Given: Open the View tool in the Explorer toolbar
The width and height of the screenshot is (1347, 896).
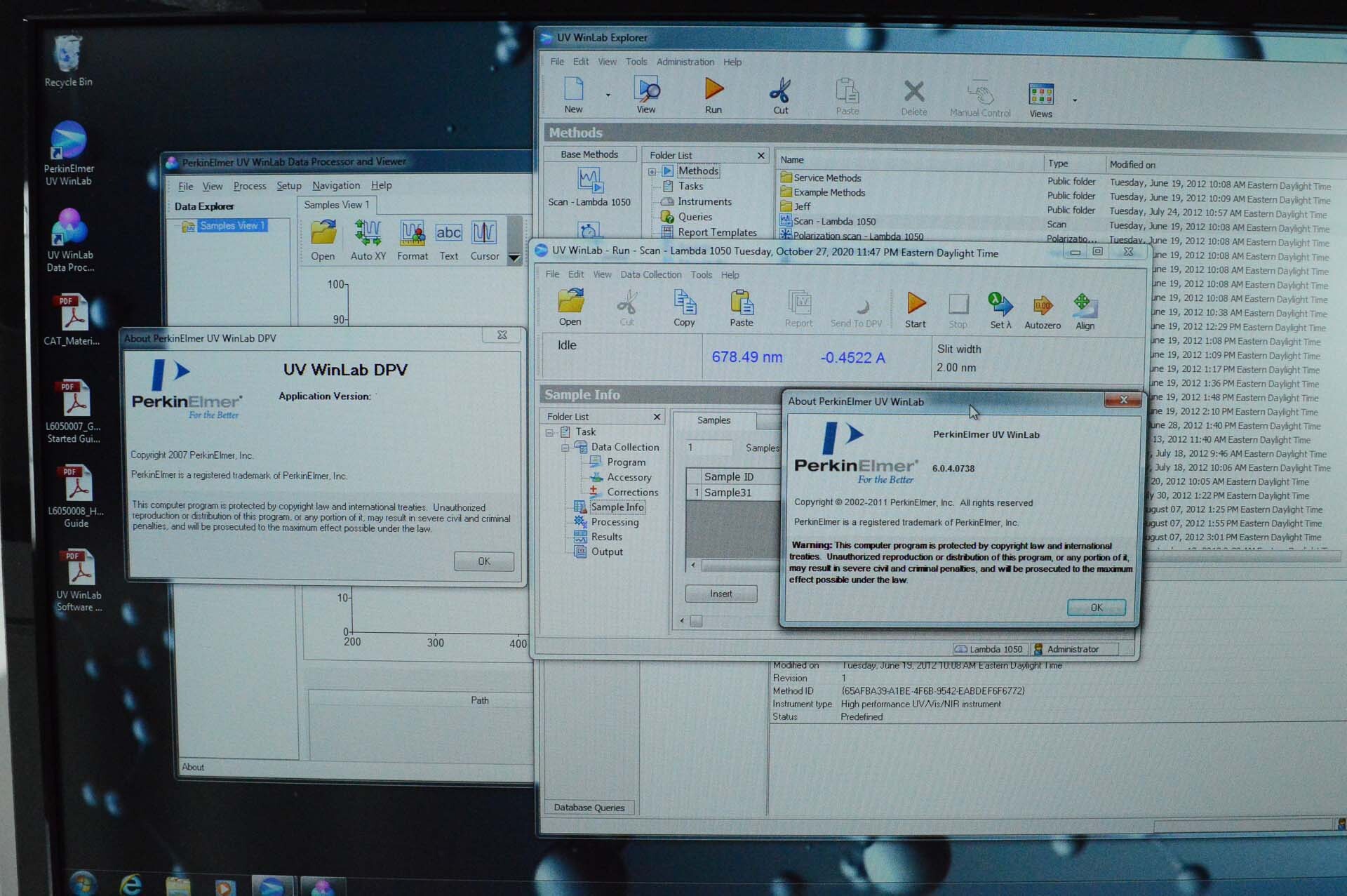Looking at the screenshot, I should (647, 89).
